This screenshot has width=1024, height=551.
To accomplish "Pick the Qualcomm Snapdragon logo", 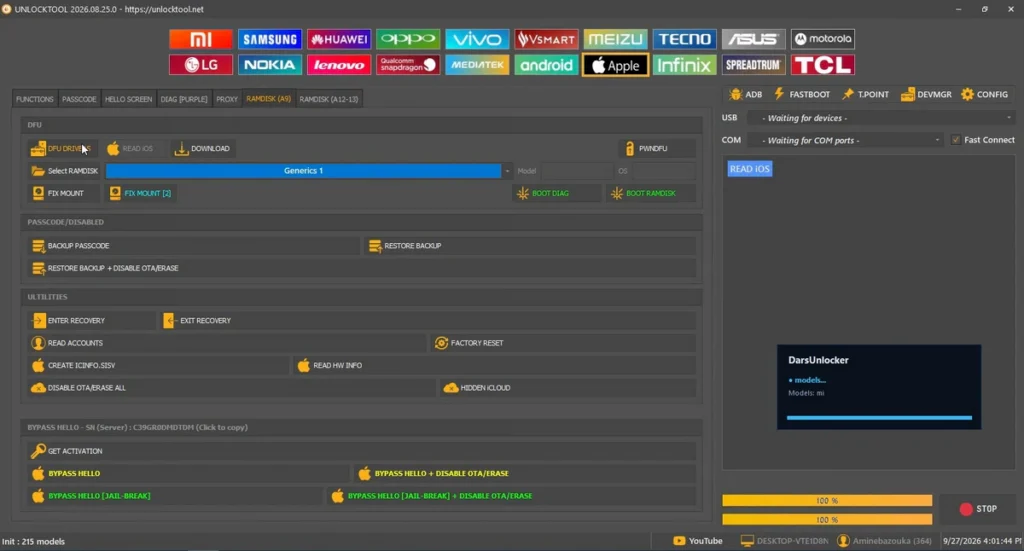I will (408, 65).
